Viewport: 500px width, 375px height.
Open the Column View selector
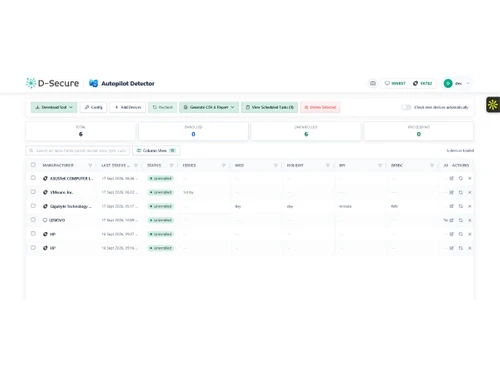point(156,151)
